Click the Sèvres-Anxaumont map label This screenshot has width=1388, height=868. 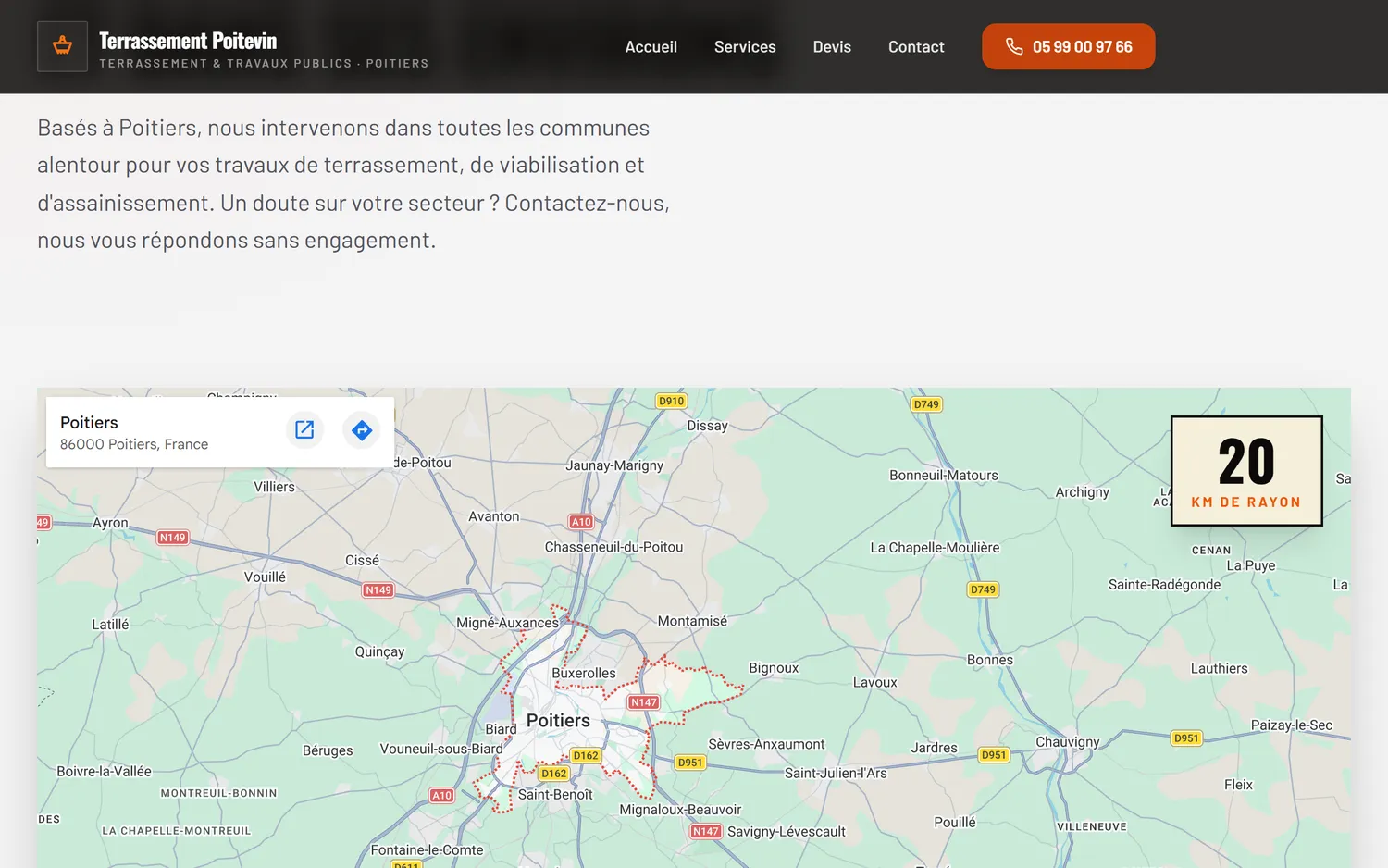(x=766, y=744)
